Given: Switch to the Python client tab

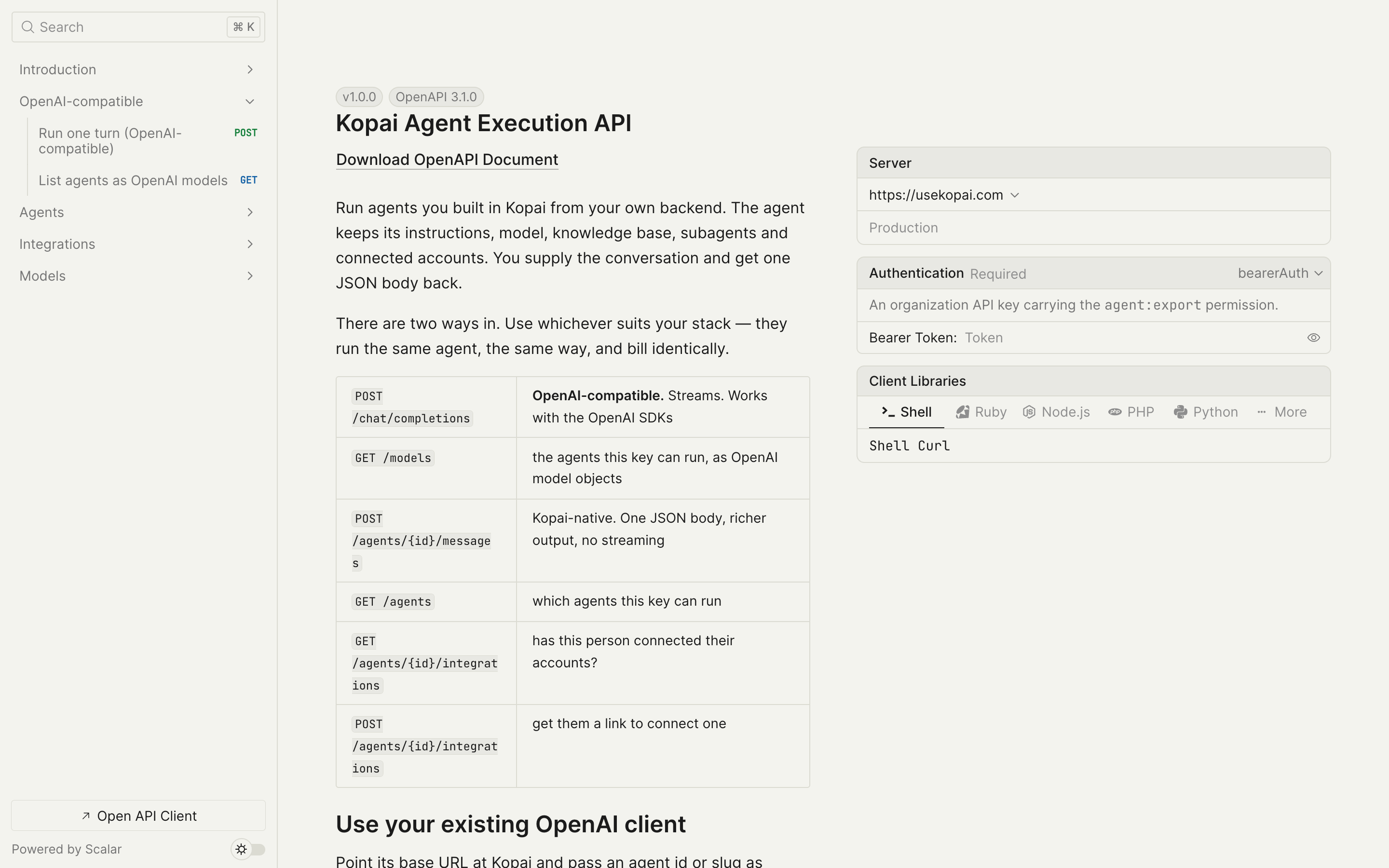Looking at the screenshot, I should click(x=1205, y=412).
